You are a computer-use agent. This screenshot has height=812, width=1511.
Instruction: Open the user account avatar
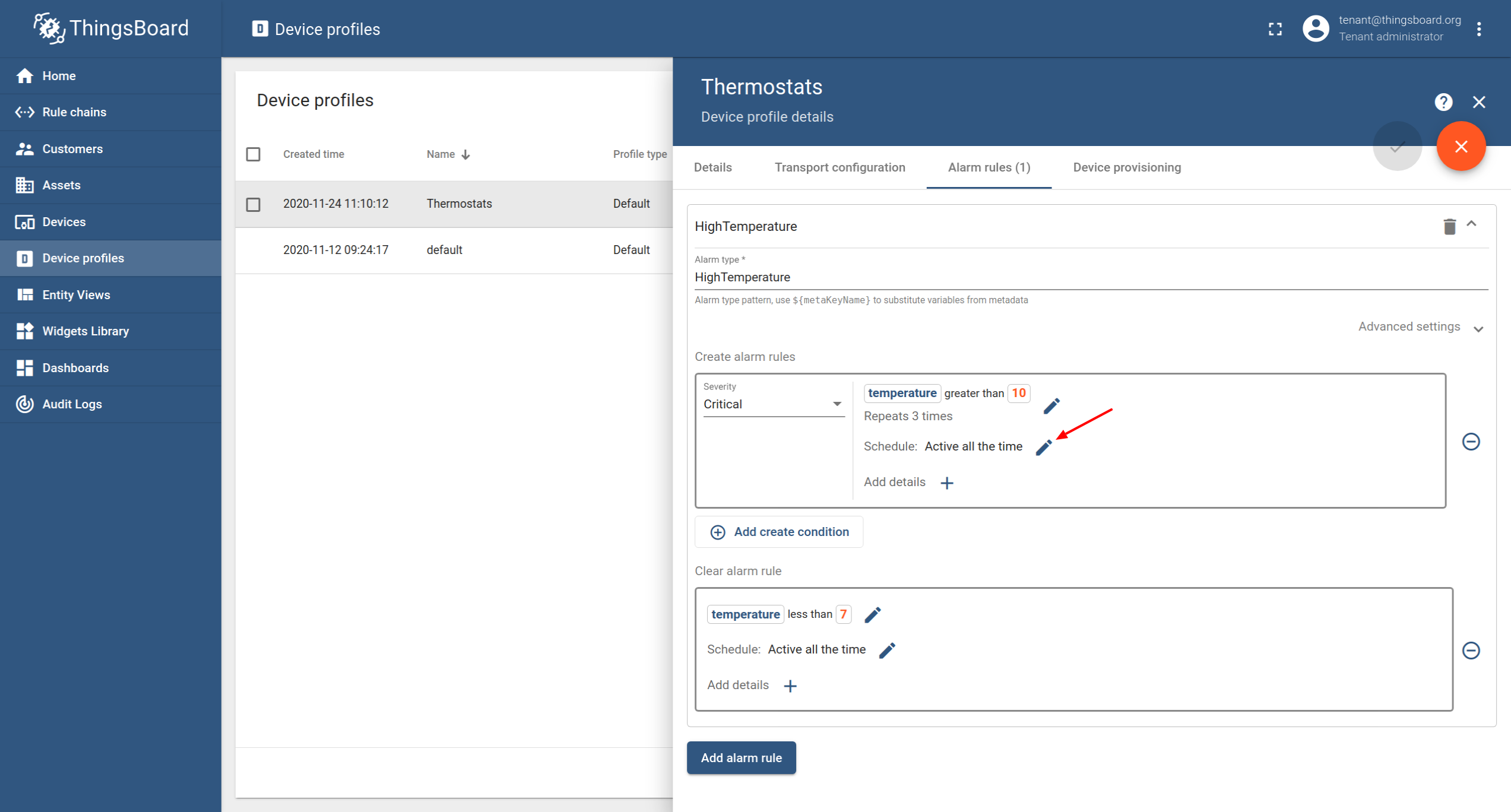coord(1316,28)
